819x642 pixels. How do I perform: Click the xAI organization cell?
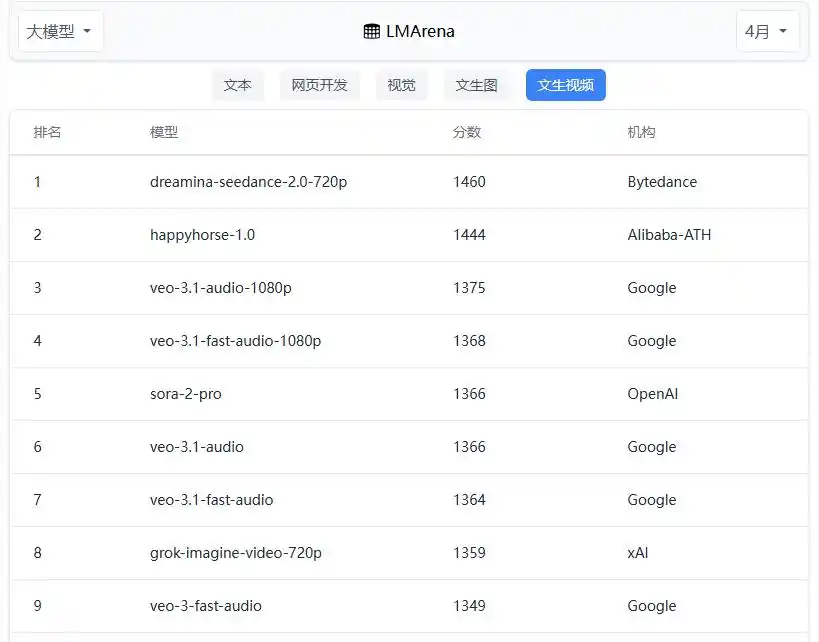point(638,553)
